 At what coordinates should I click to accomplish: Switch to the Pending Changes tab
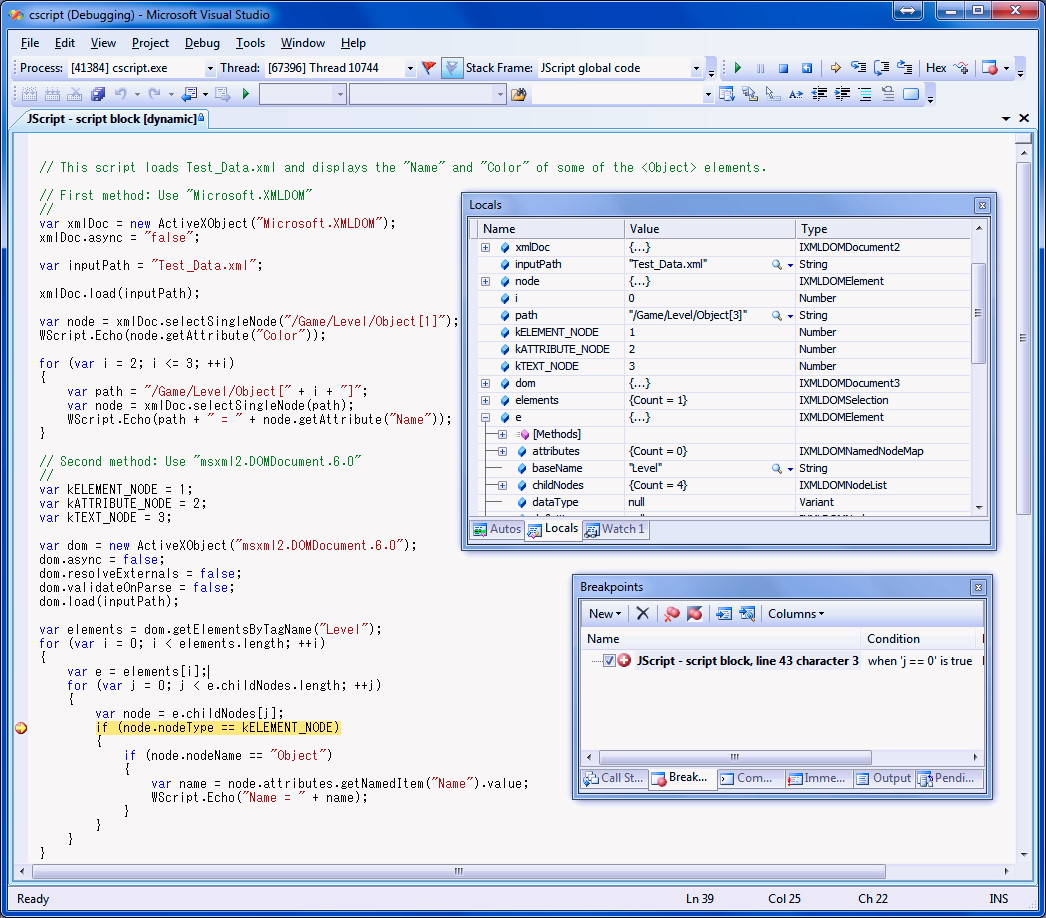[x=947, y=778]
